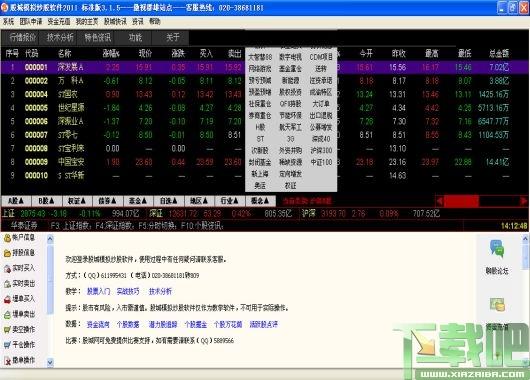This screenshot has width=530, height=380.
Task: Open the 系统 menu
Action: point(8,22)
